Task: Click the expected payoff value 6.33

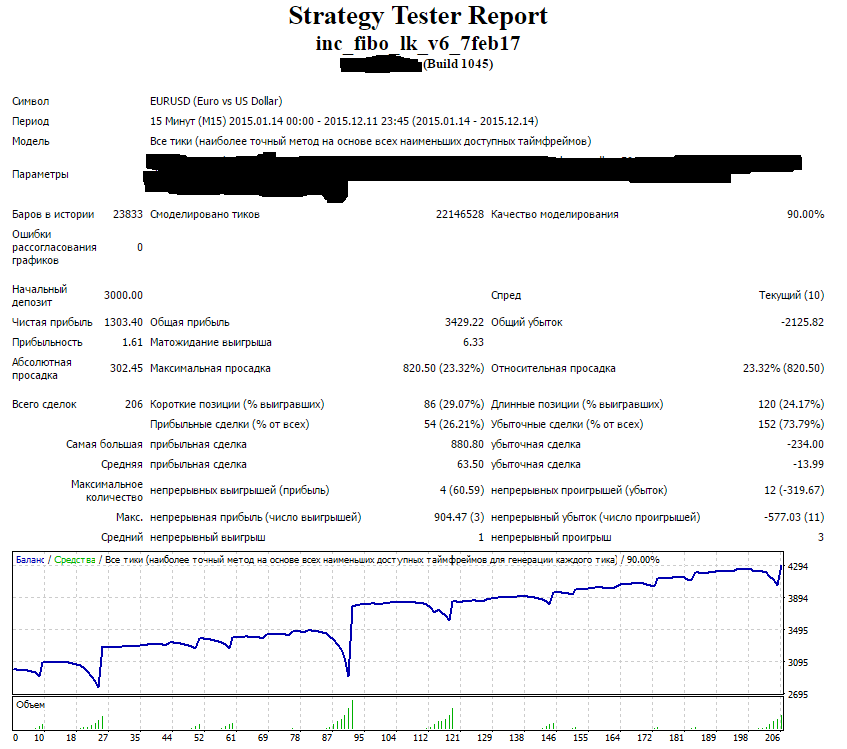Action: (x=473, y=342)
